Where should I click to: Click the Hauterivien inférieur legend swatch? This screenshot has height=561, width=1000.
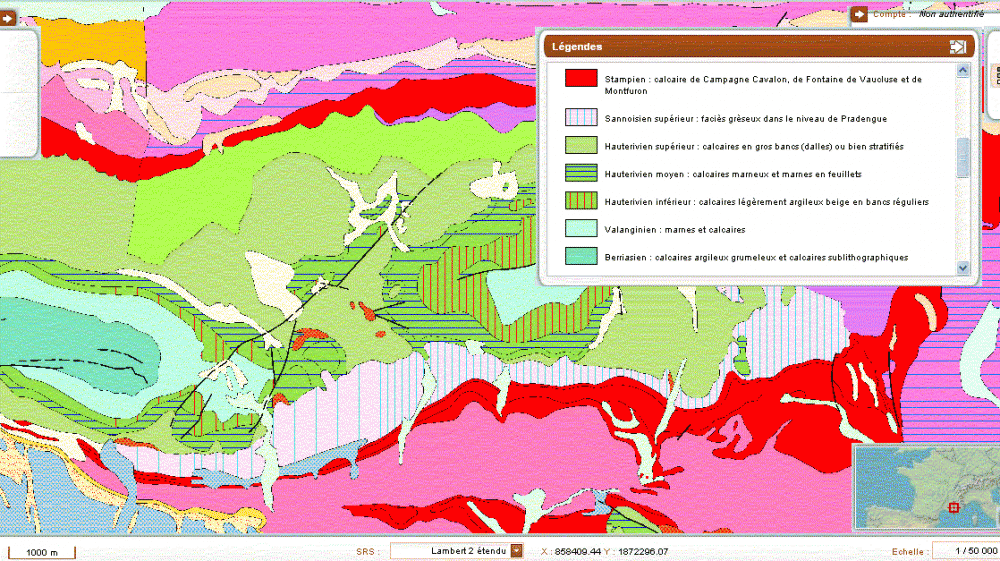click(581, 201)
